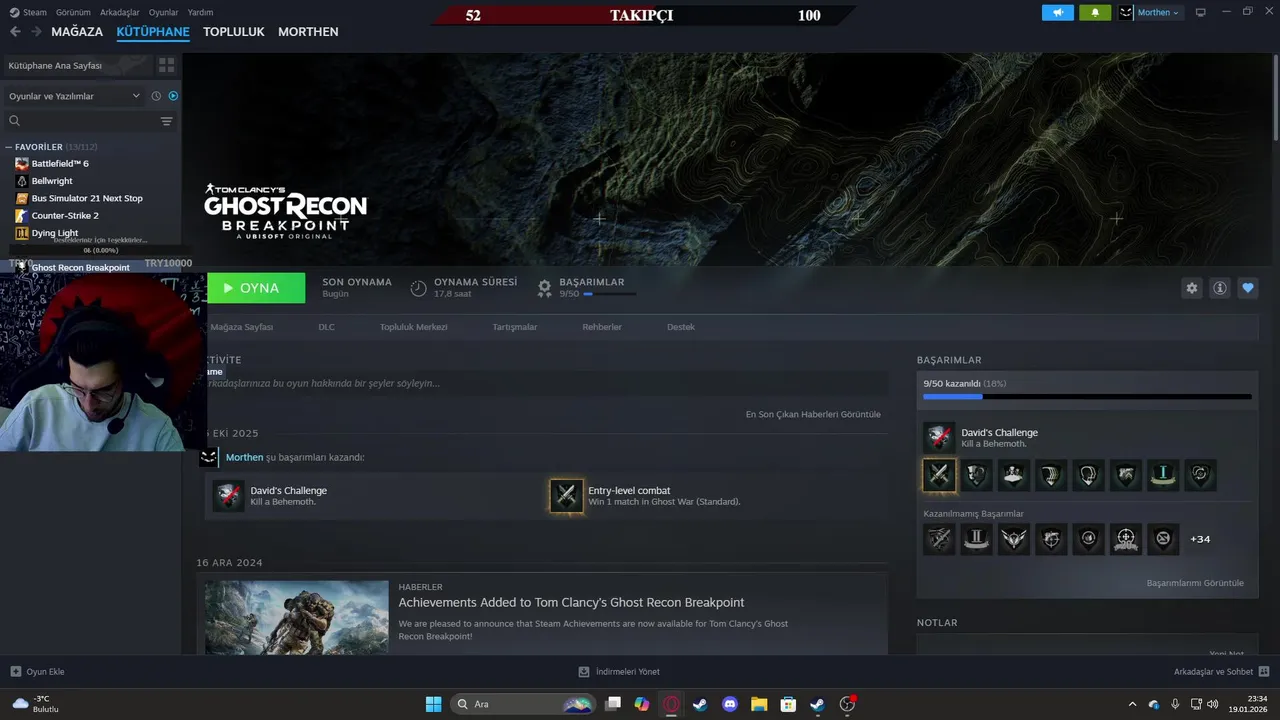Viewport: 1280px width, 720px height.
Task: Open Discord from the taskbar
Action: (x=730, y=704)
